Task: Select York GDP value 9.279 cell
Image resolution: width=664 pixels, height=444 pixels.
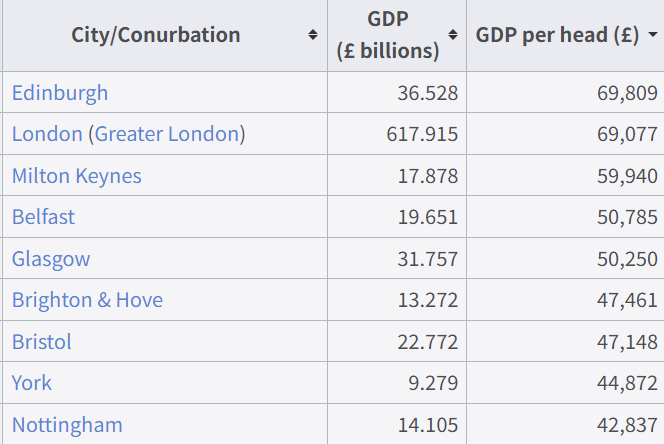Action: tap(397, 383)
